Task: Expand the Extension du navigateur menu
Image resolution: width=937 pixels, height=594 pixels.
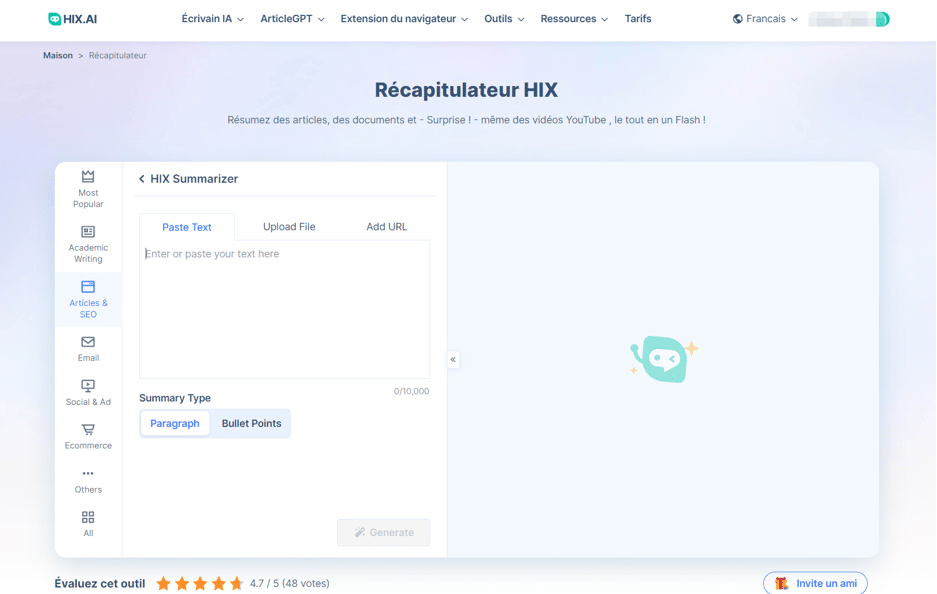Action: click(x=404, y=19)
